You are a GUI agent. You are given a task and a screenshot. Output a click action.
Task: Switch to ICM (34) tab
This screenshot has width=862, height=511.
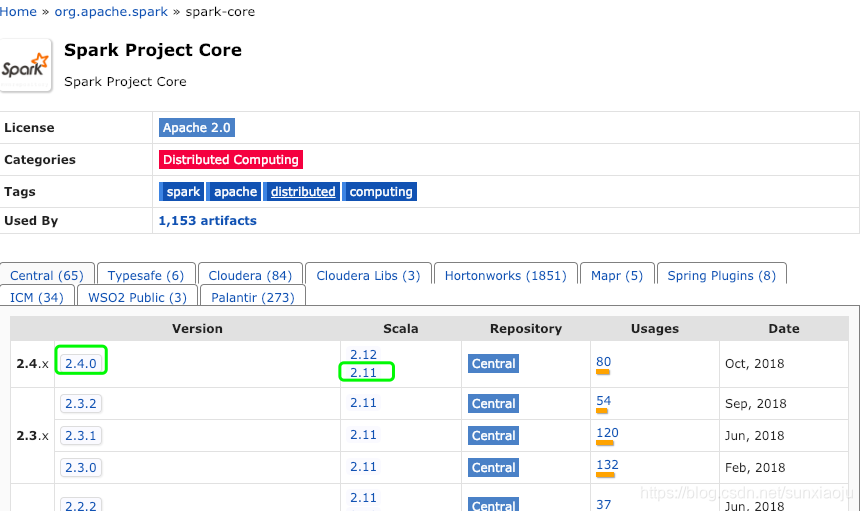pyautogui.click(x=37, y=297)
